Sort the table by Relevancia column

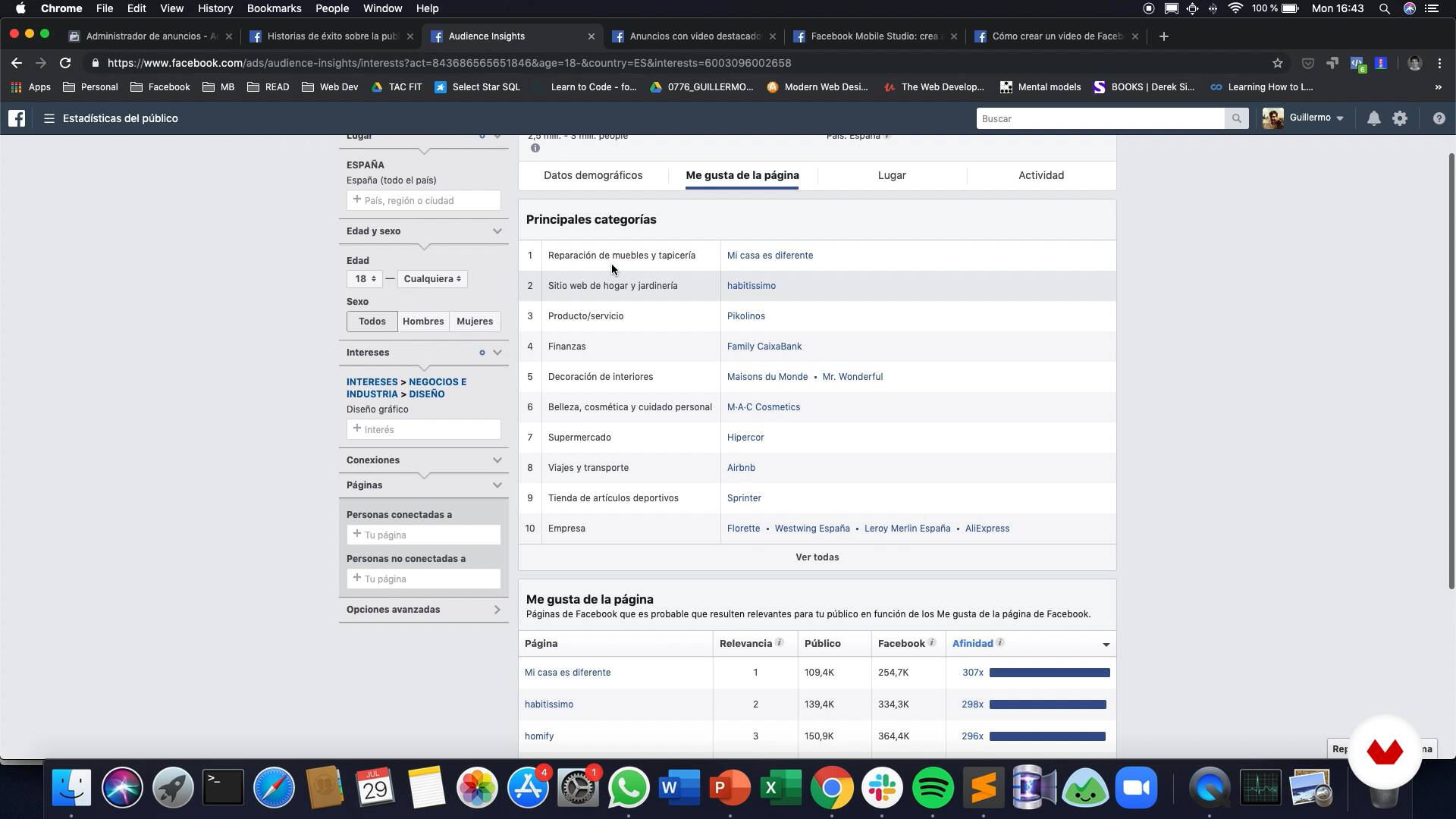tap(745, 644)
